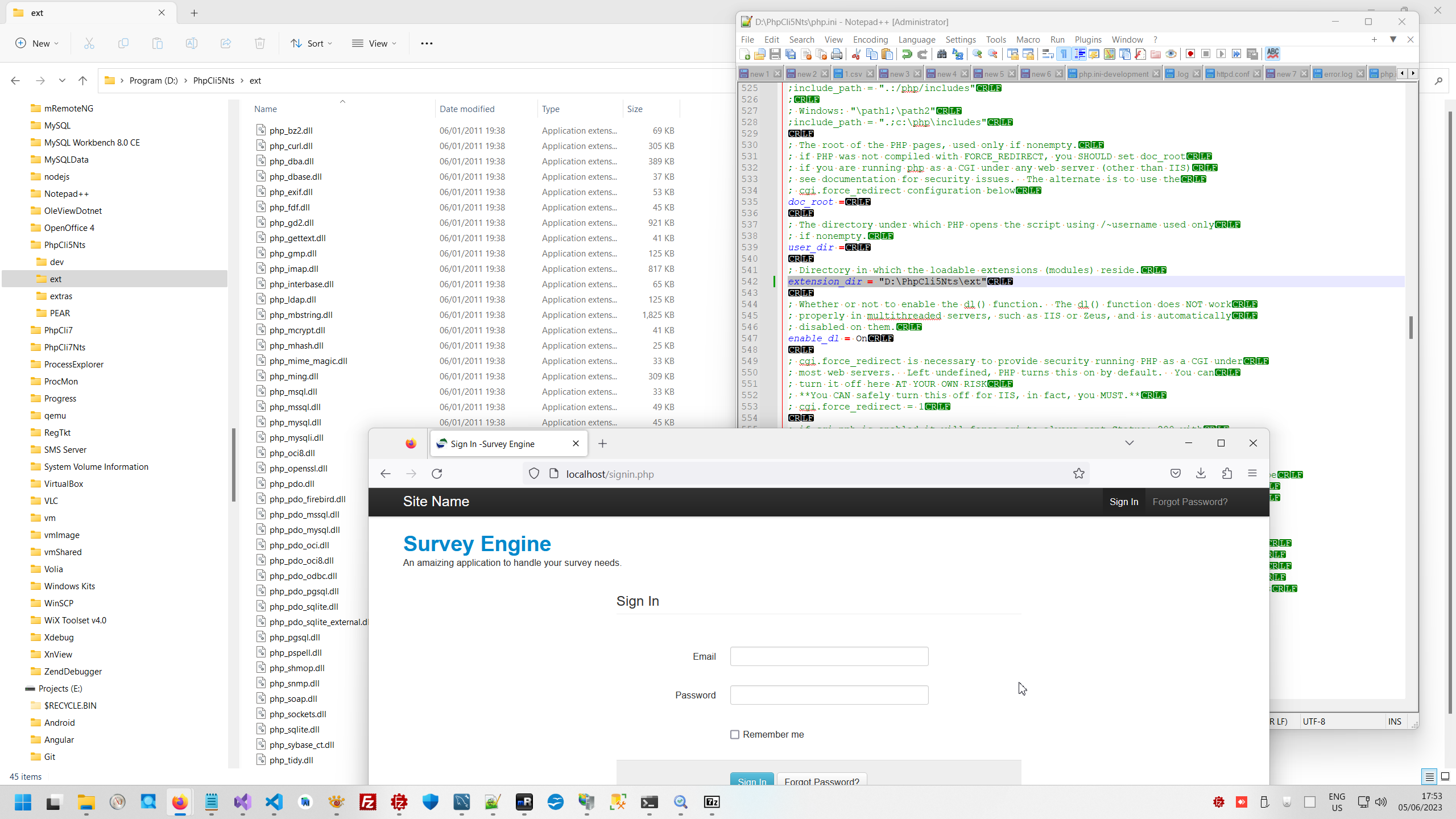Open the Sort dropdown in Explorer
Screen dimensions: 1456x819
pos(312,43)
